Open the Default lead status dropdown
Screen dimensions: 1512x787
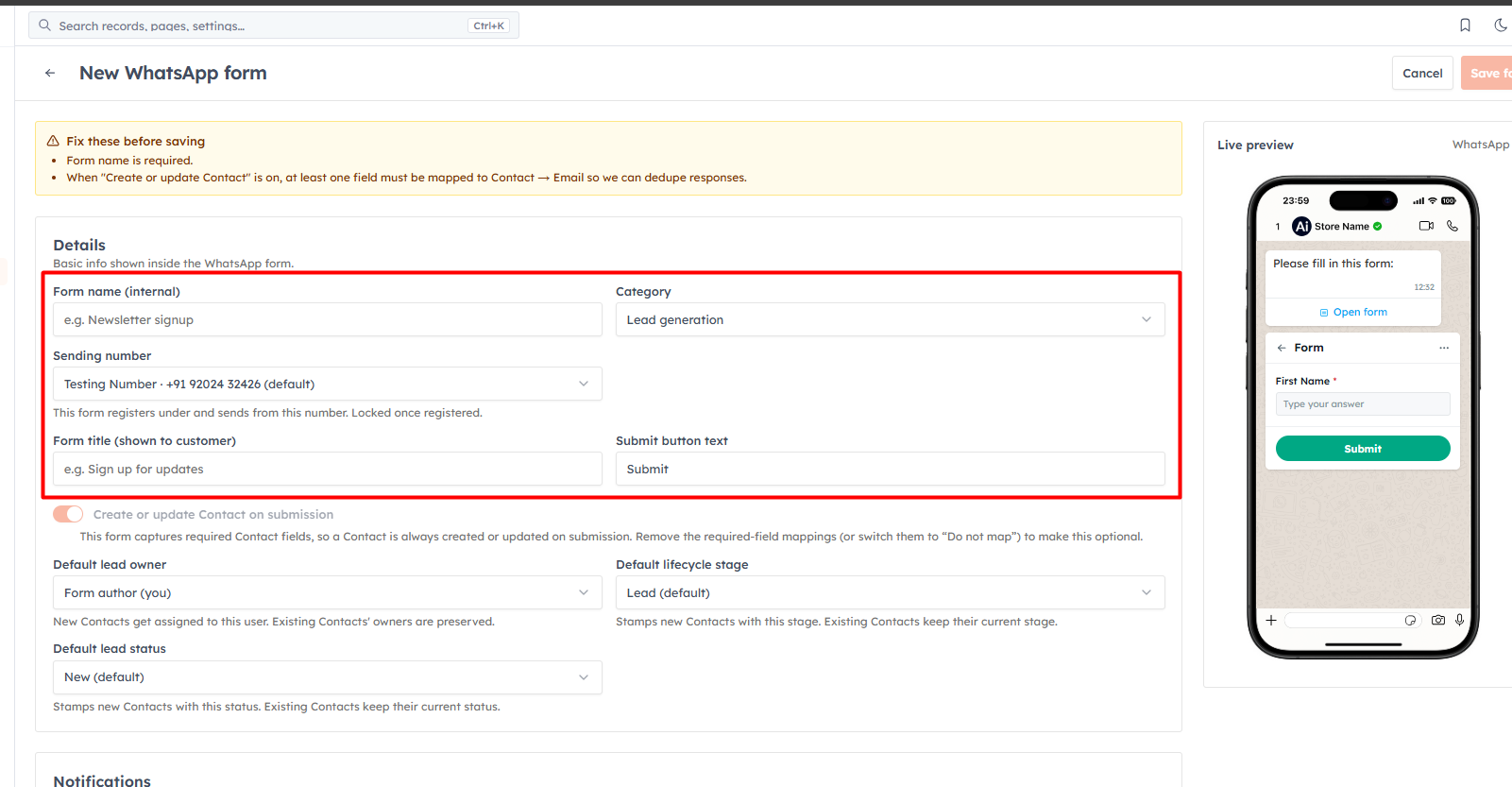(x=327, y=677)
